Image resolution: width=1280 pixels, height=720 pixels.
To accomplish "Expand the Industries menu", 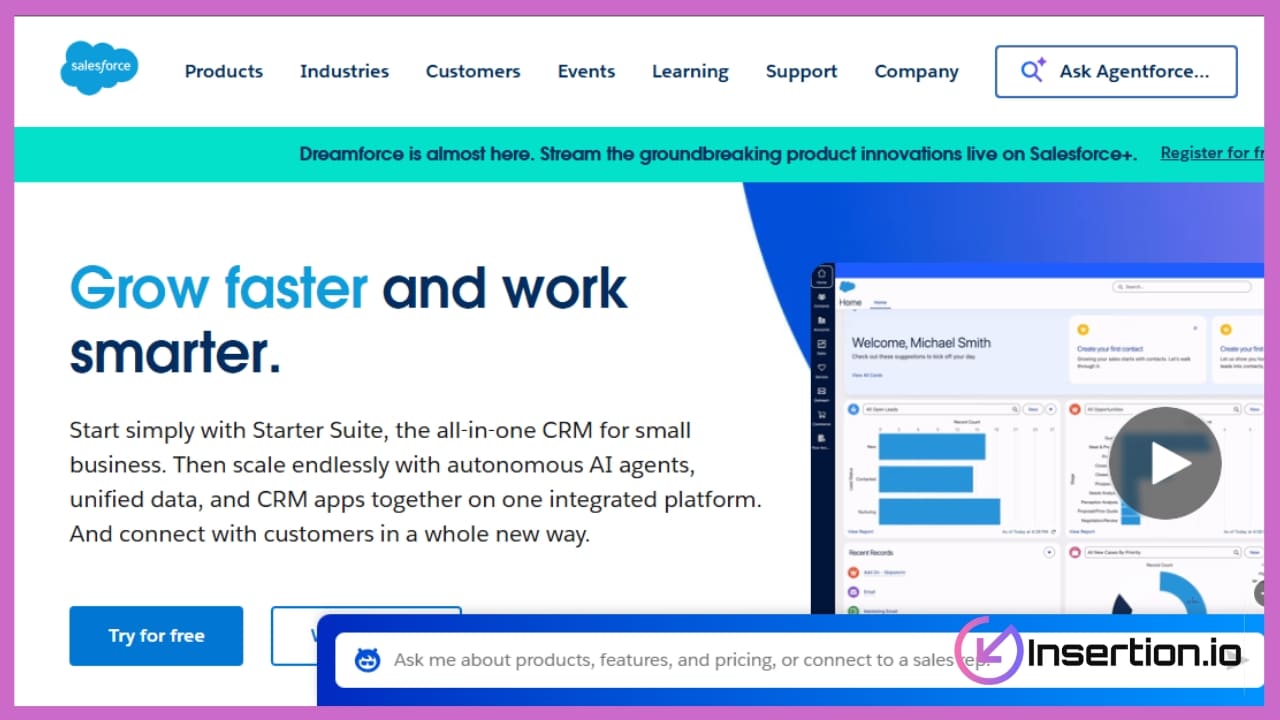I will click(344, 71).
